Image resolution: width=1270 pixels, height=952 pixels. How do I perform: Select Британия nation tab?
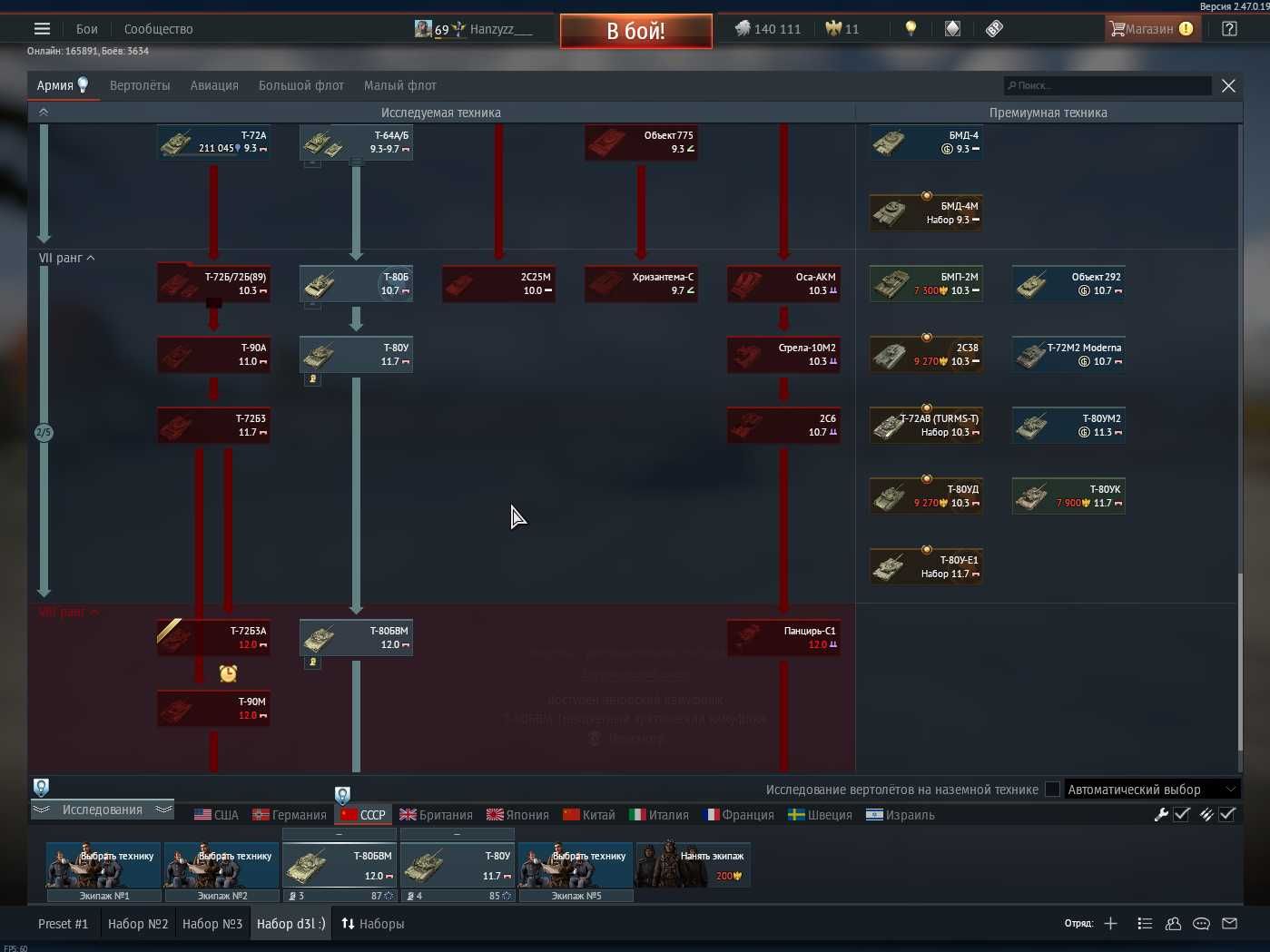tap(436, 815)
